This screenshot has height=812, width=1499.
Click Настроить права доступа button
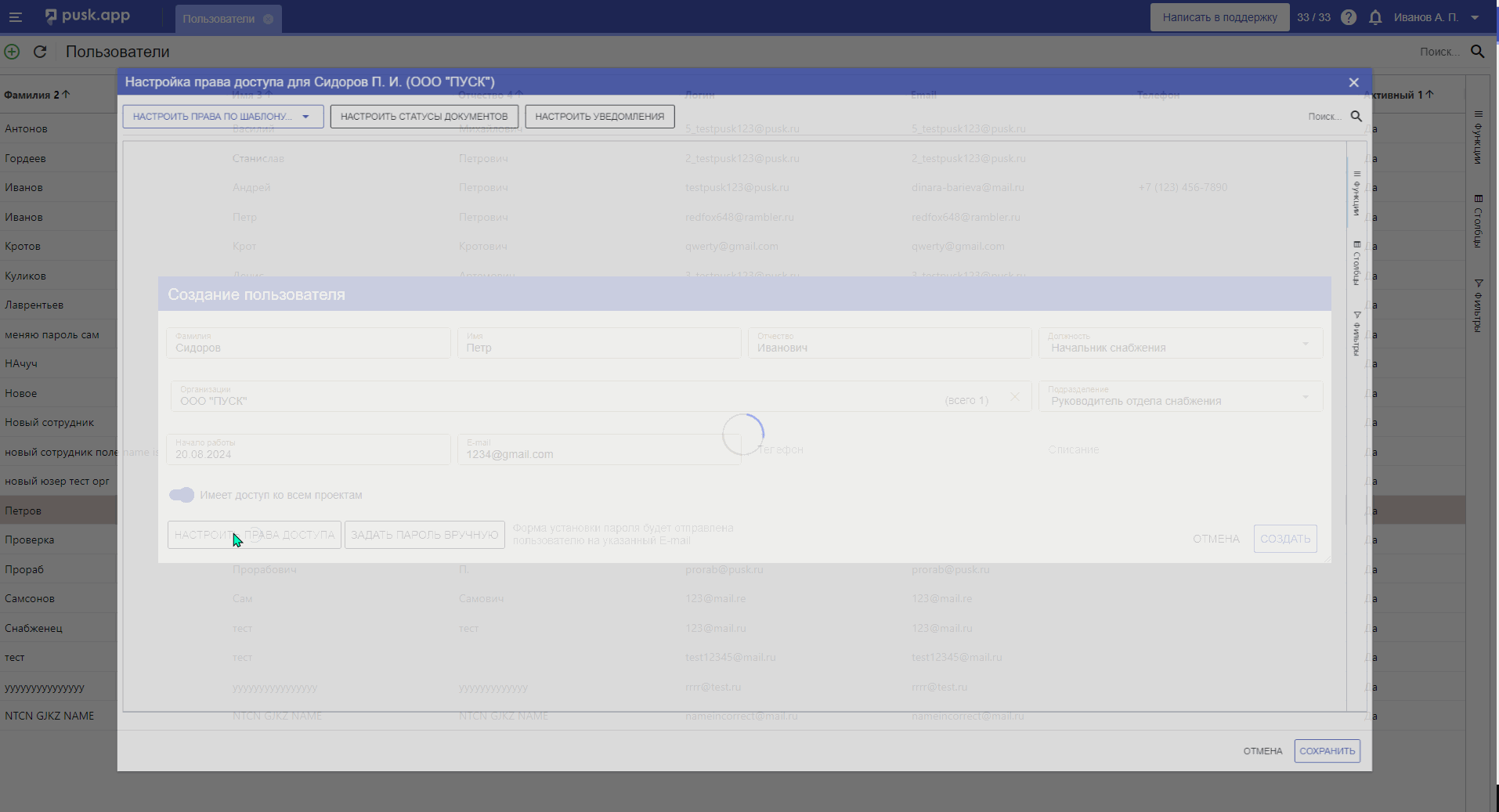pyautogui.click(x=255, y=535)
